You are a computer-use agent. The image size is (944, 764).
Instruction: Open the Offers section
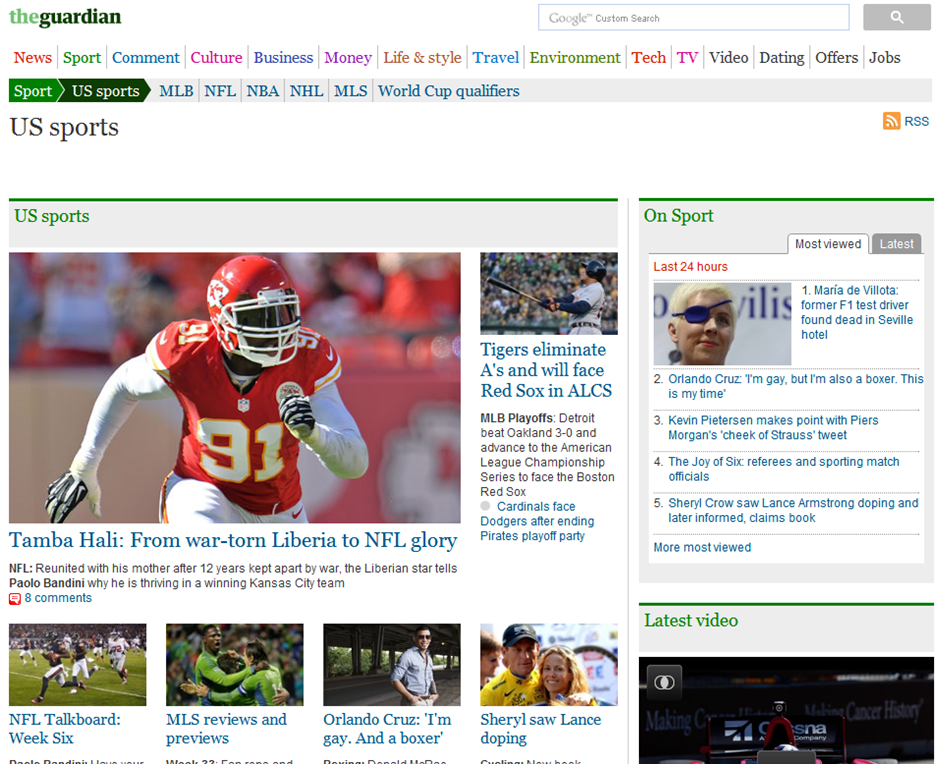tap(836, 58)
